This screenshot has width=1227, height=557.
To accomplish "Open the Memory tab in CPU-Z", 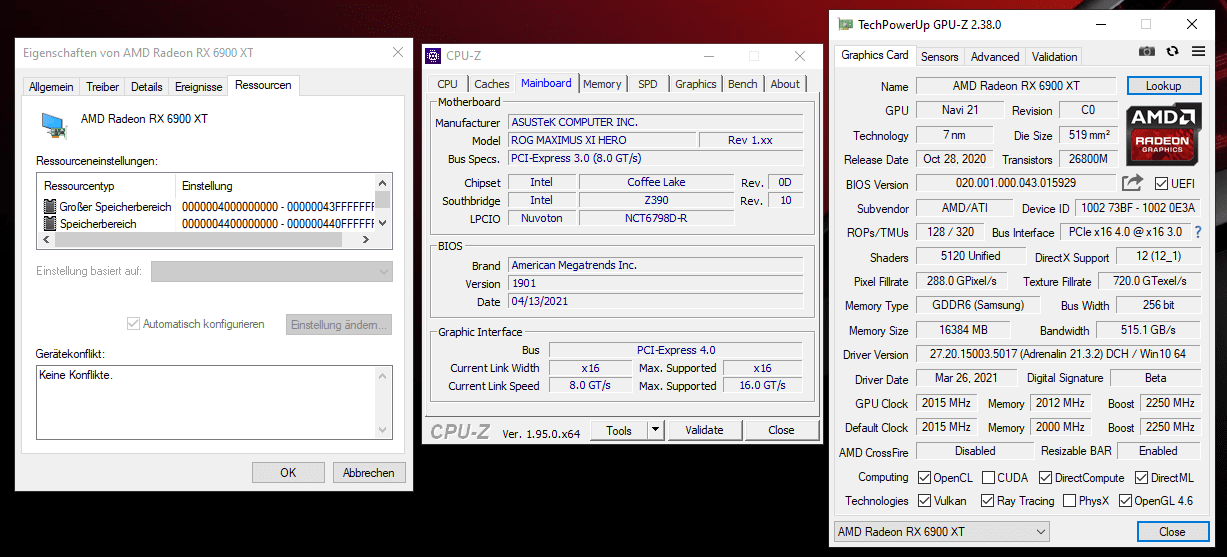I will click(x=602, y=84).
